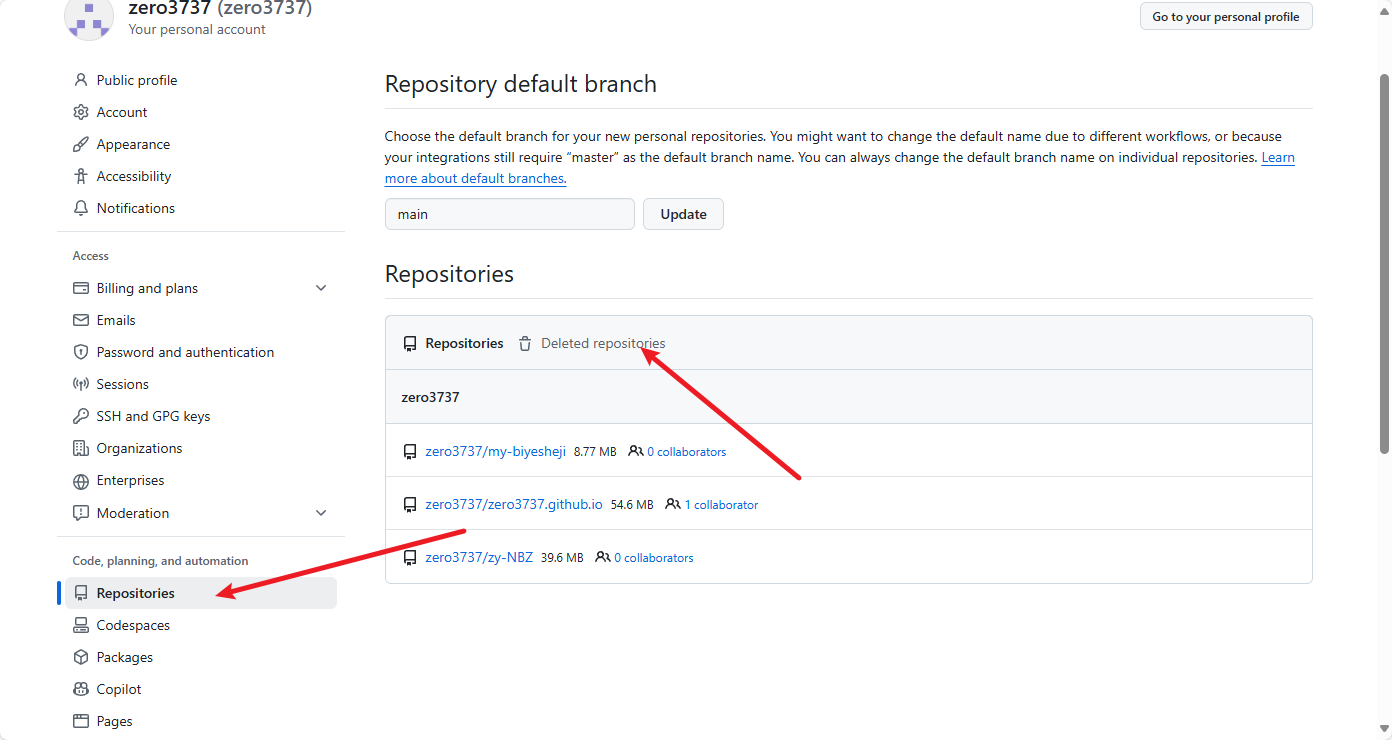The width and height of the screenshot is (1392, 740).
Task: Click the Packages box icon
Action: point(81,657)
